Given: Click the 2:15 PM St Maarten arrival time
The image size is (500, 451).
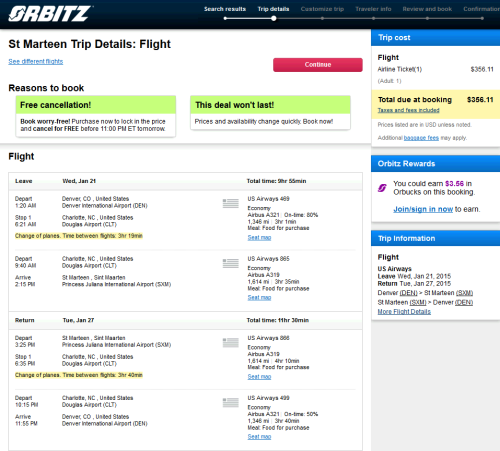Looking at the screenshot, I should coord(25,284).
